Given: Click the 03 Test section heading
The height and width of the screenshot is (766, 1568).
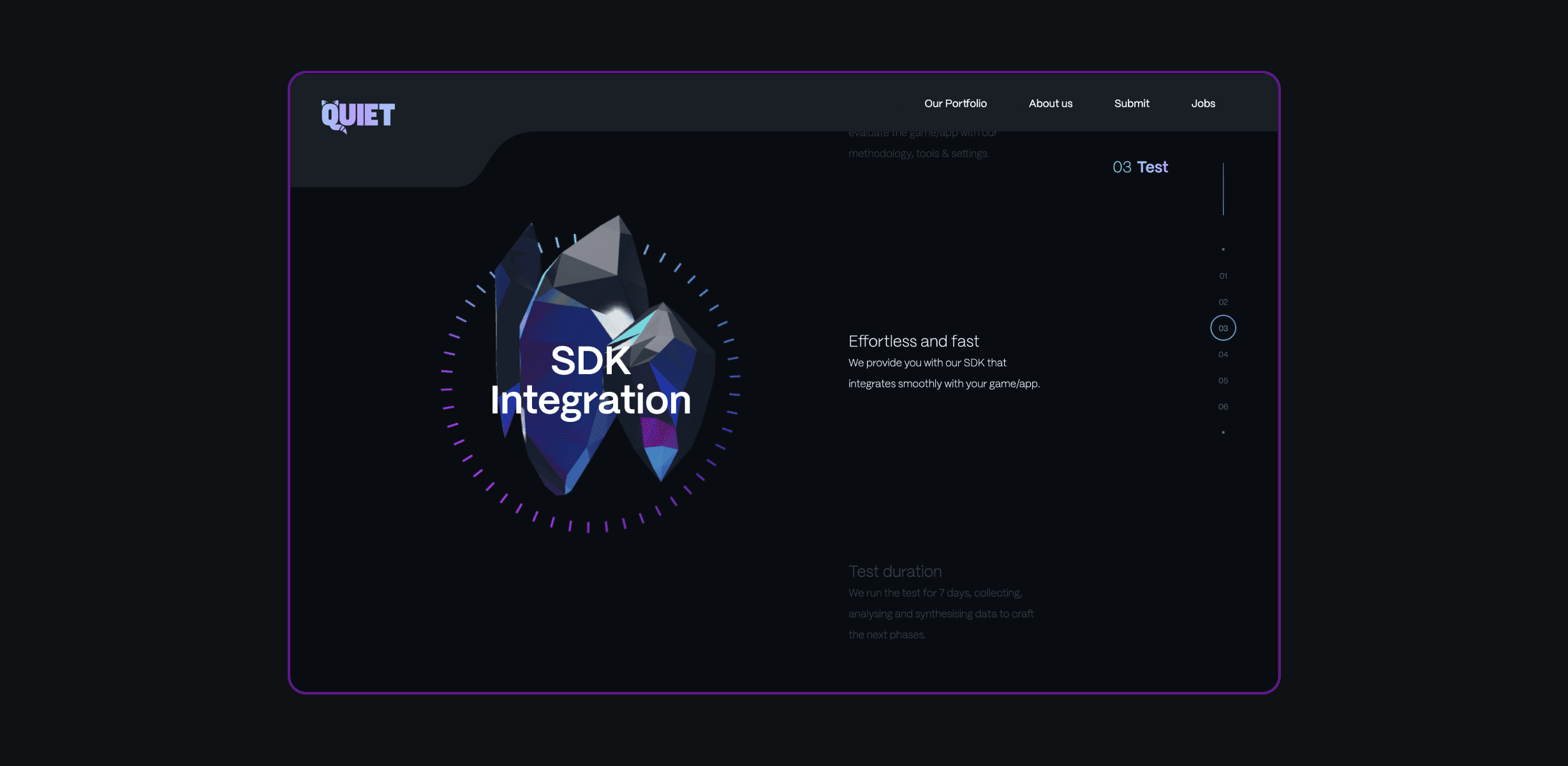Looking at the screenshot, I should (1140, 167).
